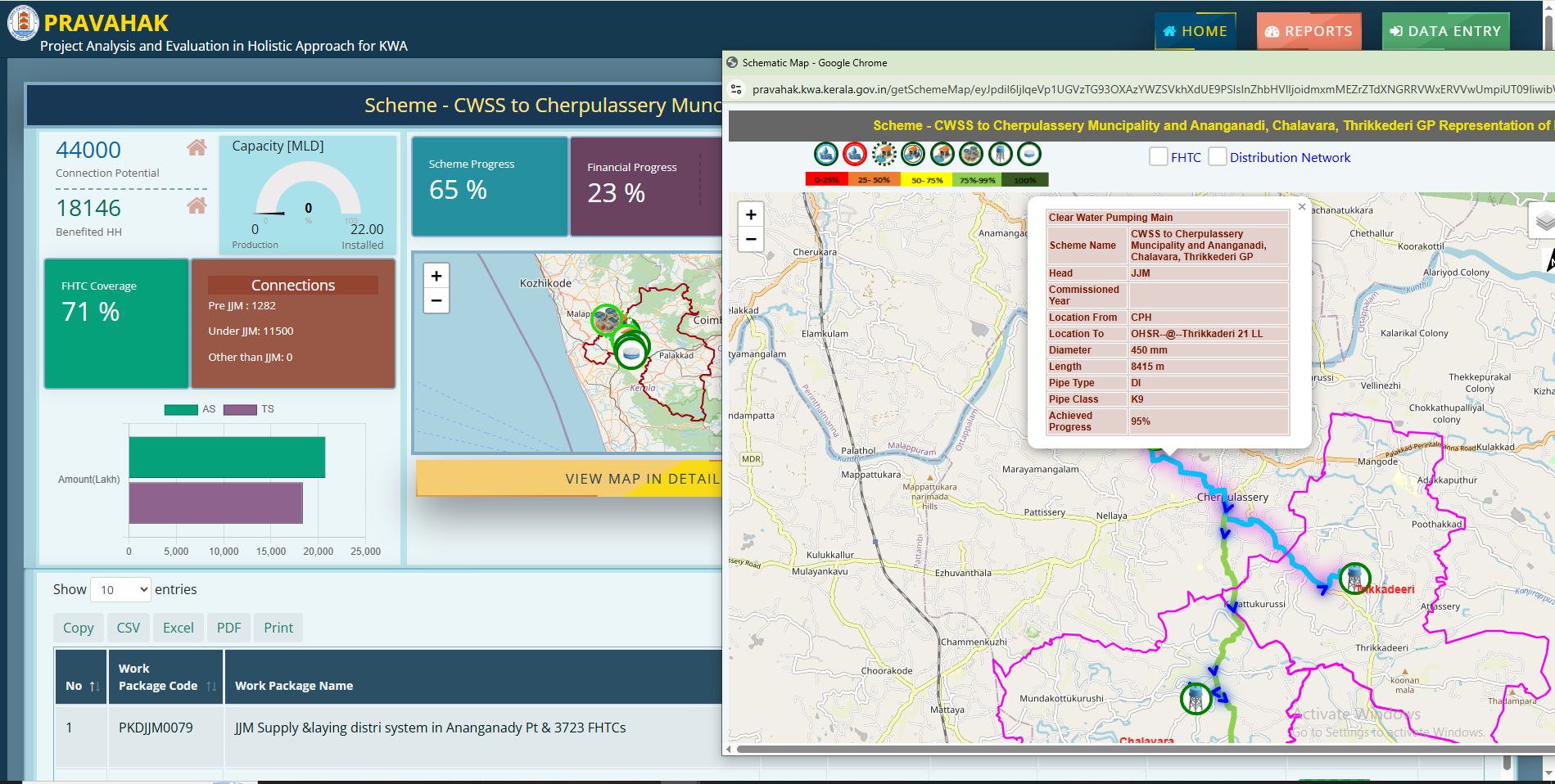The width and height of the screenshot is (1555, 784).
Task: Zoom in on the schematic map
Action: coord(751,214)
